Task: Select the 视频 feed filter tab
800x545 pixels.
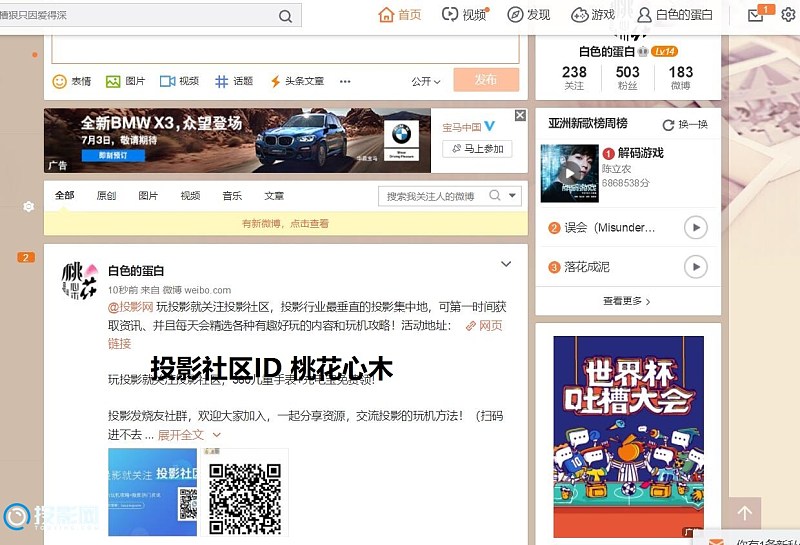Action: tap(190, 195)
